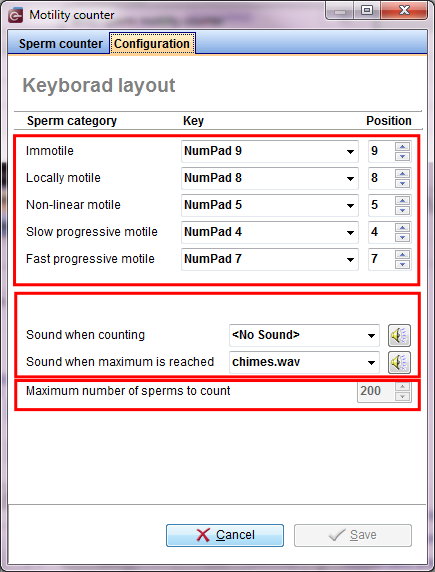
Task: Play the 'Sound when counting' preview speaker icon
Action: (399, 335)
